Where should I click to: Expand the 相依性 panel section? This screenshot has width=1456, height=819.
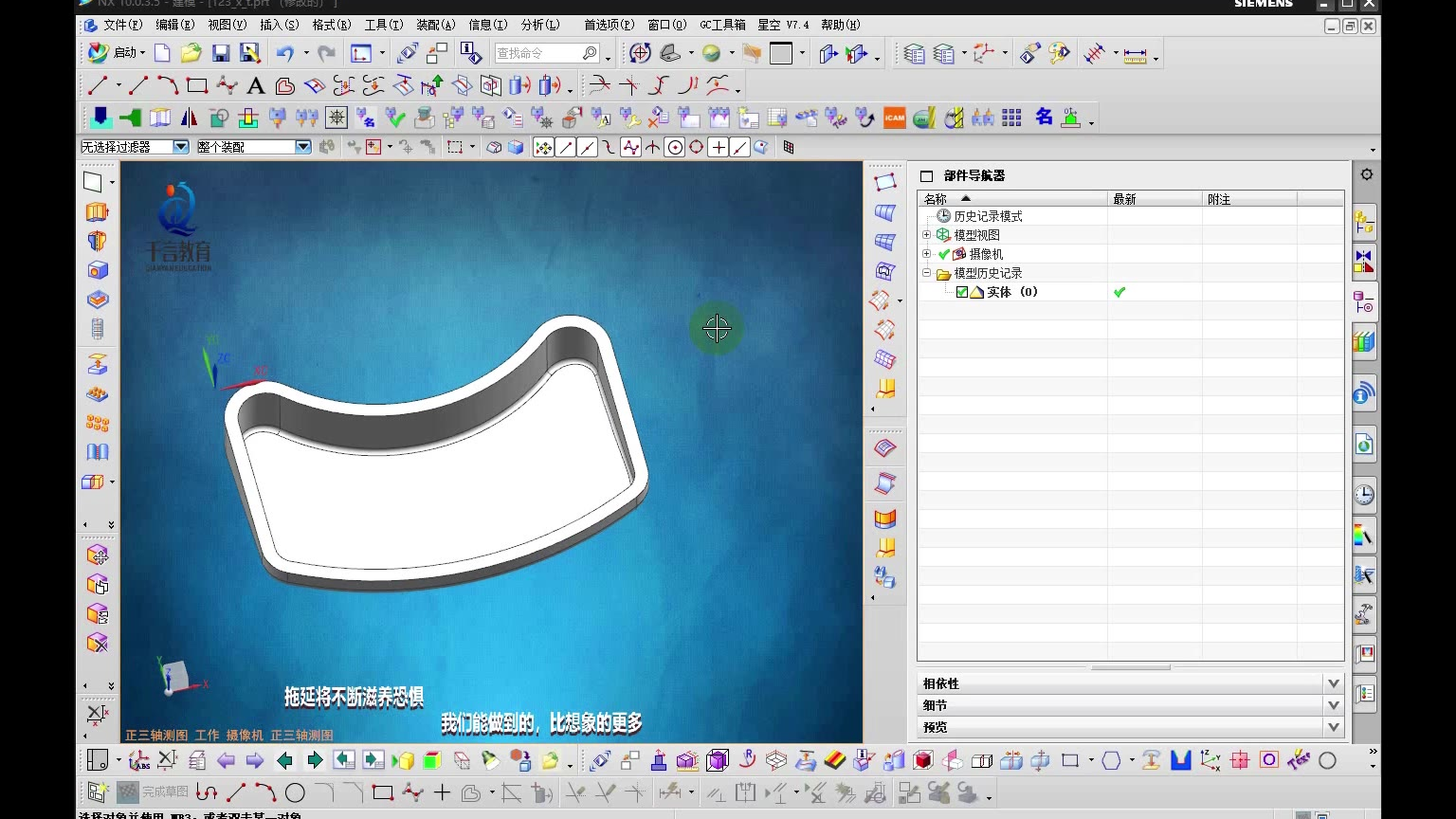click(1333, 683)
